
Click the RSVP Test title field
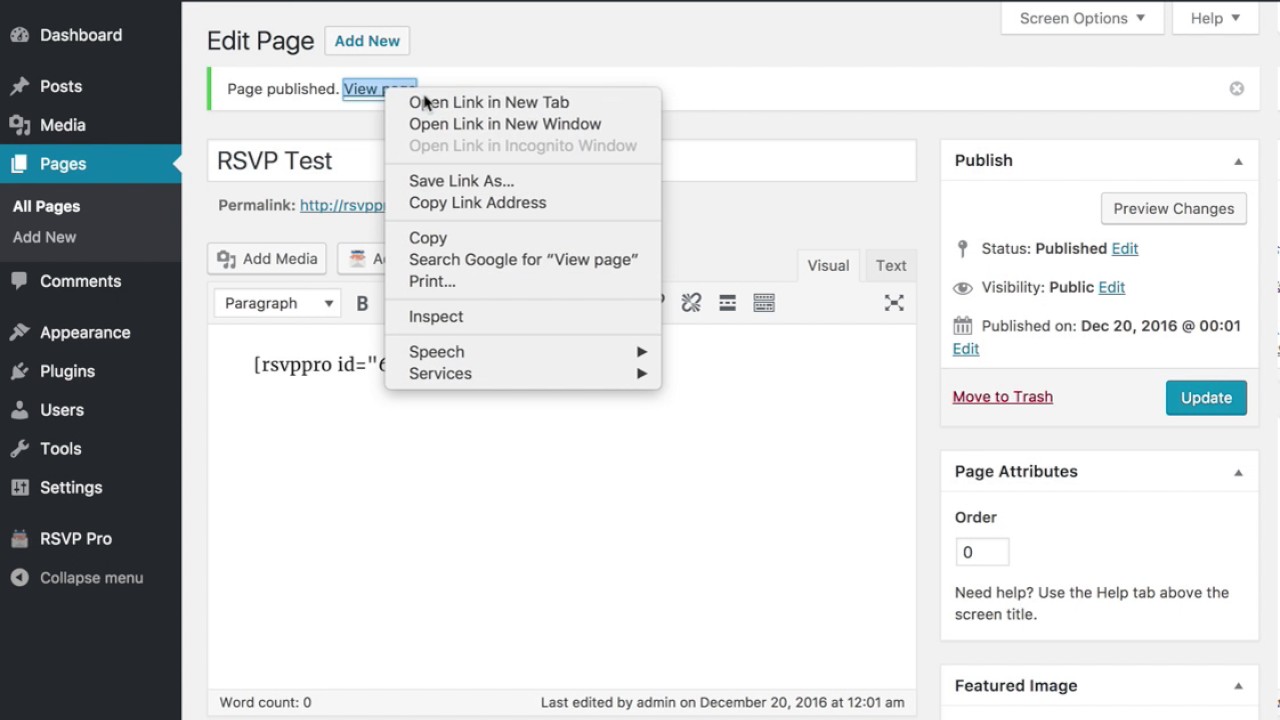click(x=561, y=161)
